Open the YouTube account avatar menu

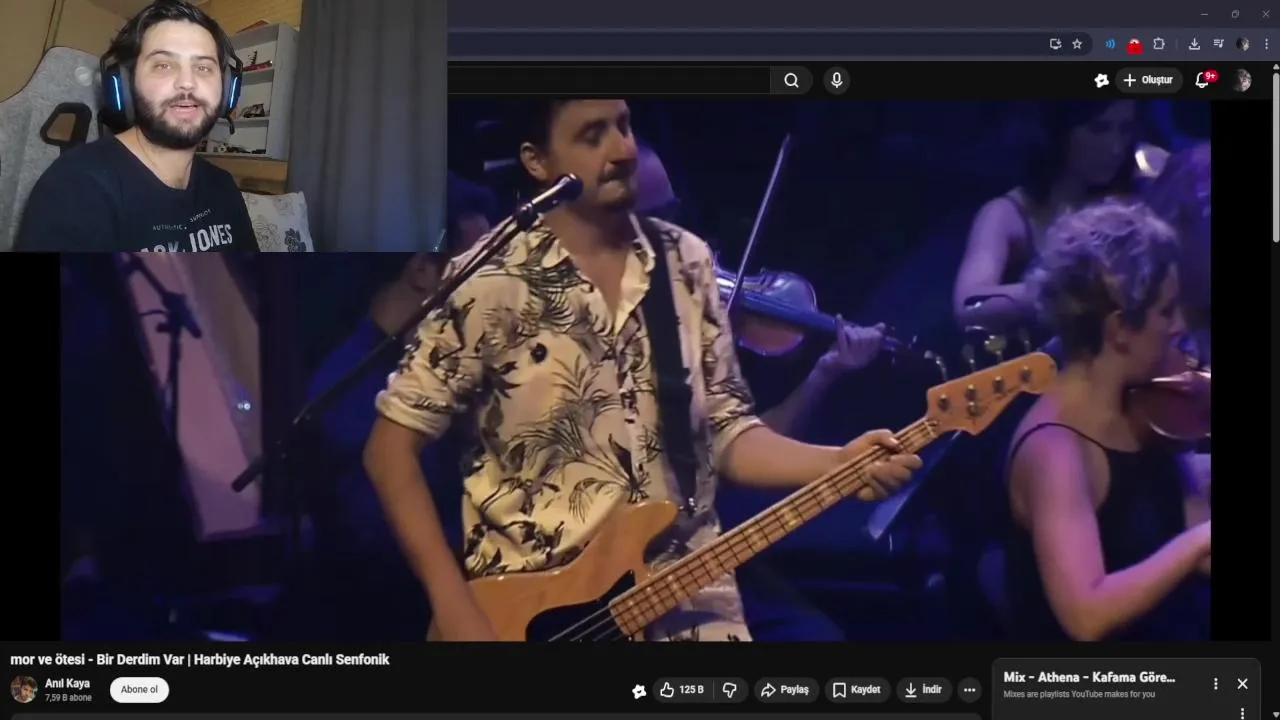(1242, 81)
